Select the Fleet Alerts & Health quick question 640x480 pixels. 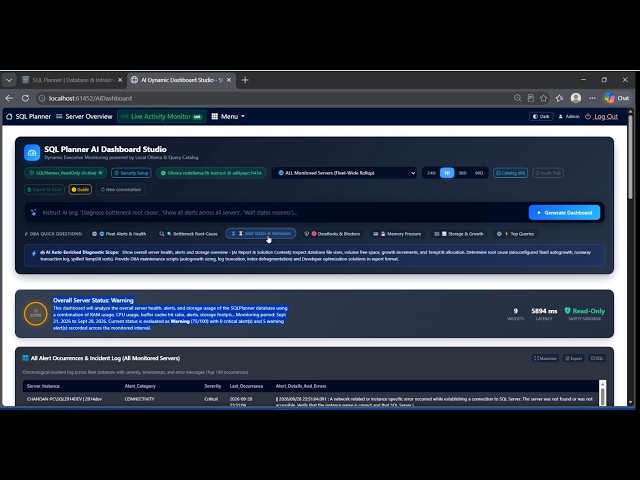pyautogui.click(x=122, y=234)
